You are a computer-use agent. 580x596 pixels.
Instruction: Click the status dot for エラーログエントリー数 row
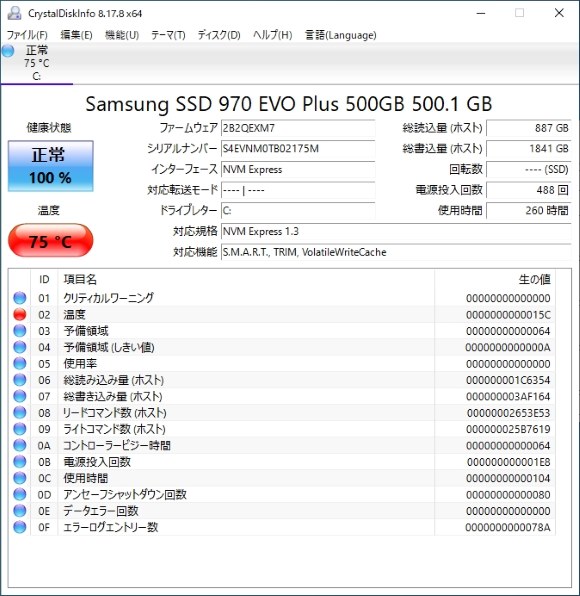(20, 527)
